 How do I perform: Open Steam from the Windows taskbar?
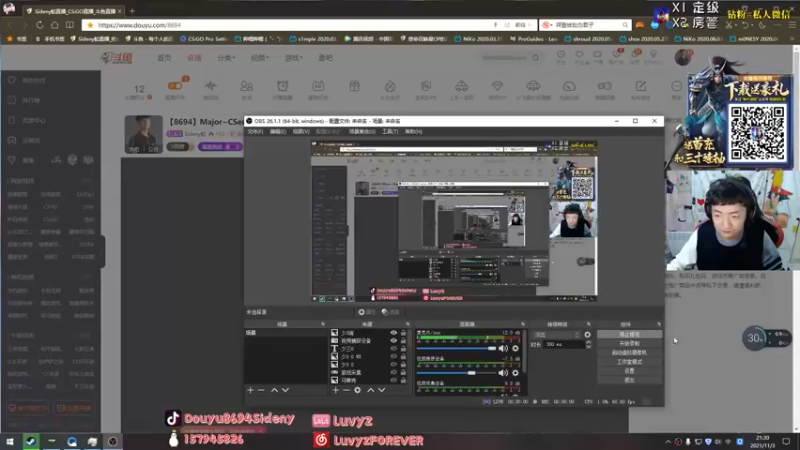click(x=31, y=441)
